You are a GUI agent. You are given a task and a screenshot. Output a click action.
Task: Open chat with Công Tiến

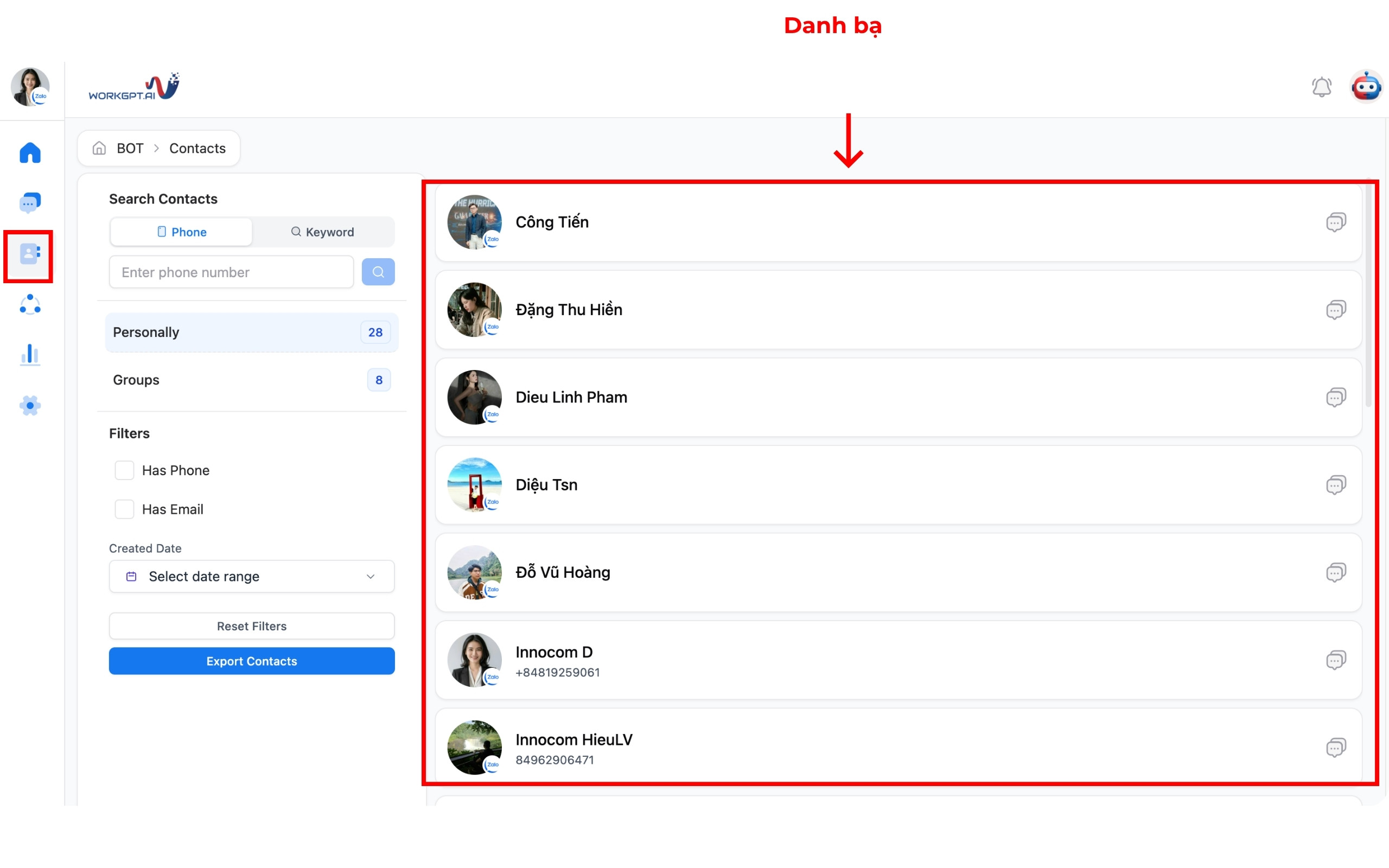pos(1336,222)
